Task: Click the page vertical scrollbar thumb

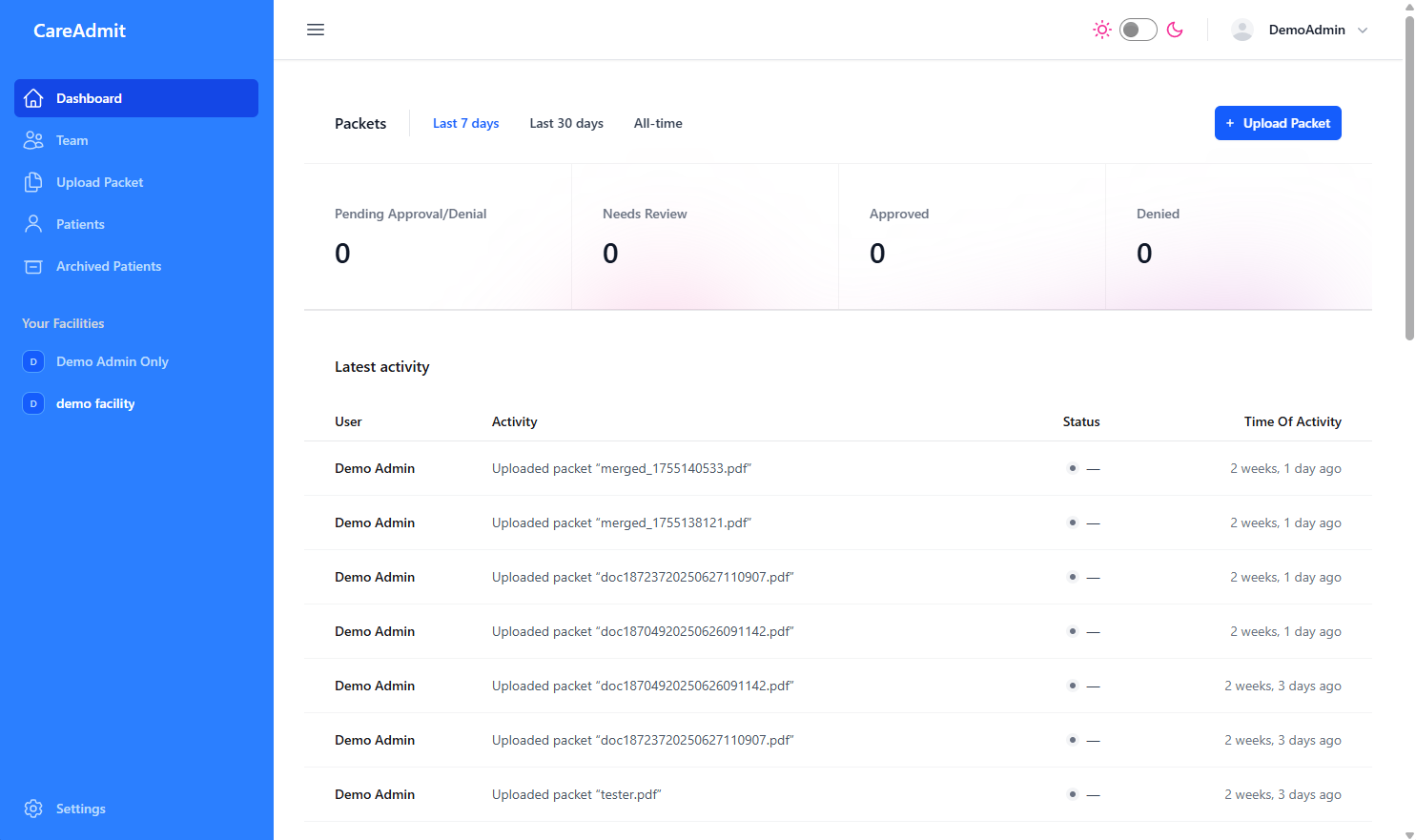Action: (x=1409, y=176)
